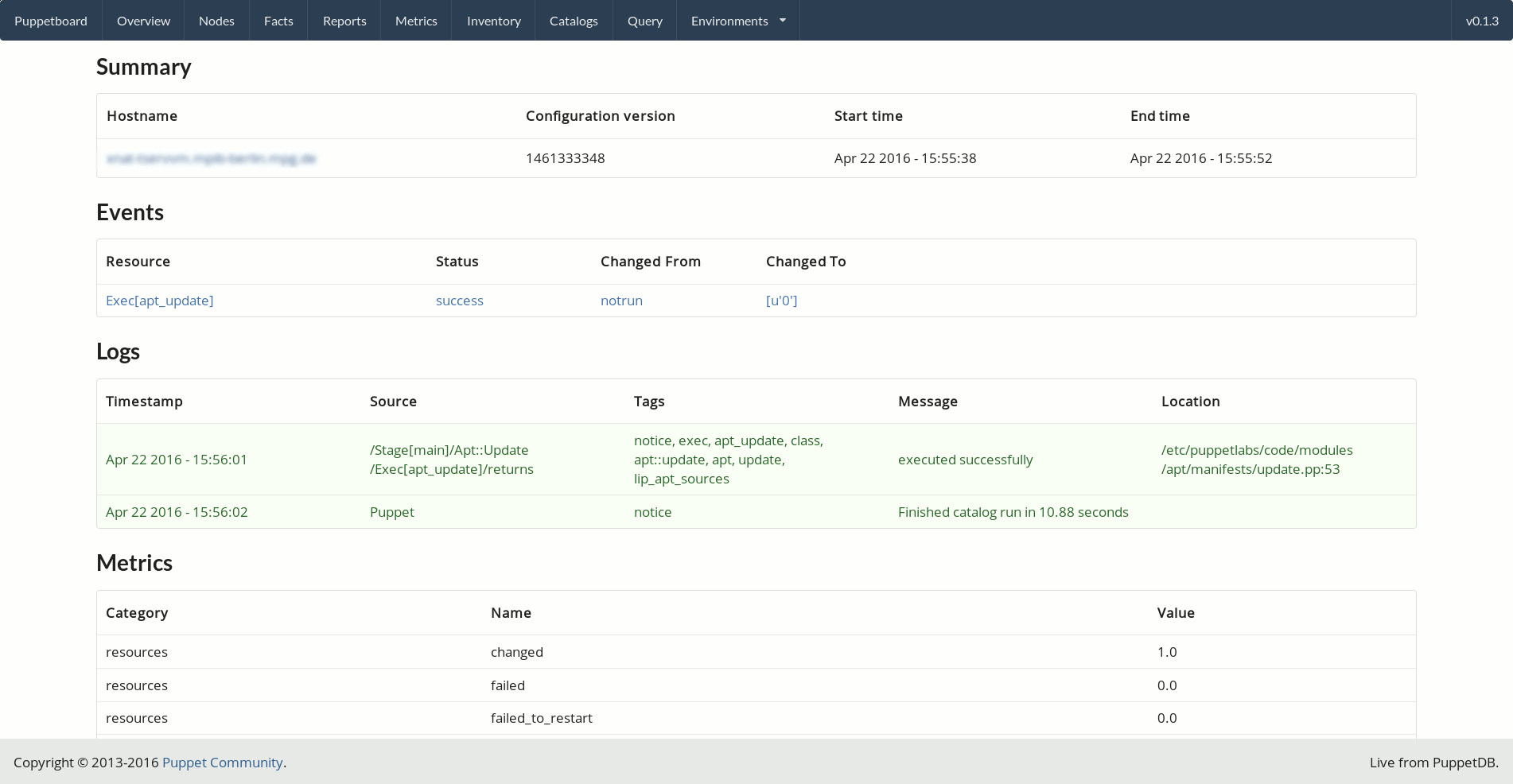Open the Puppet Community footer link
The image size is (1513, 784).
pos(222,763)
